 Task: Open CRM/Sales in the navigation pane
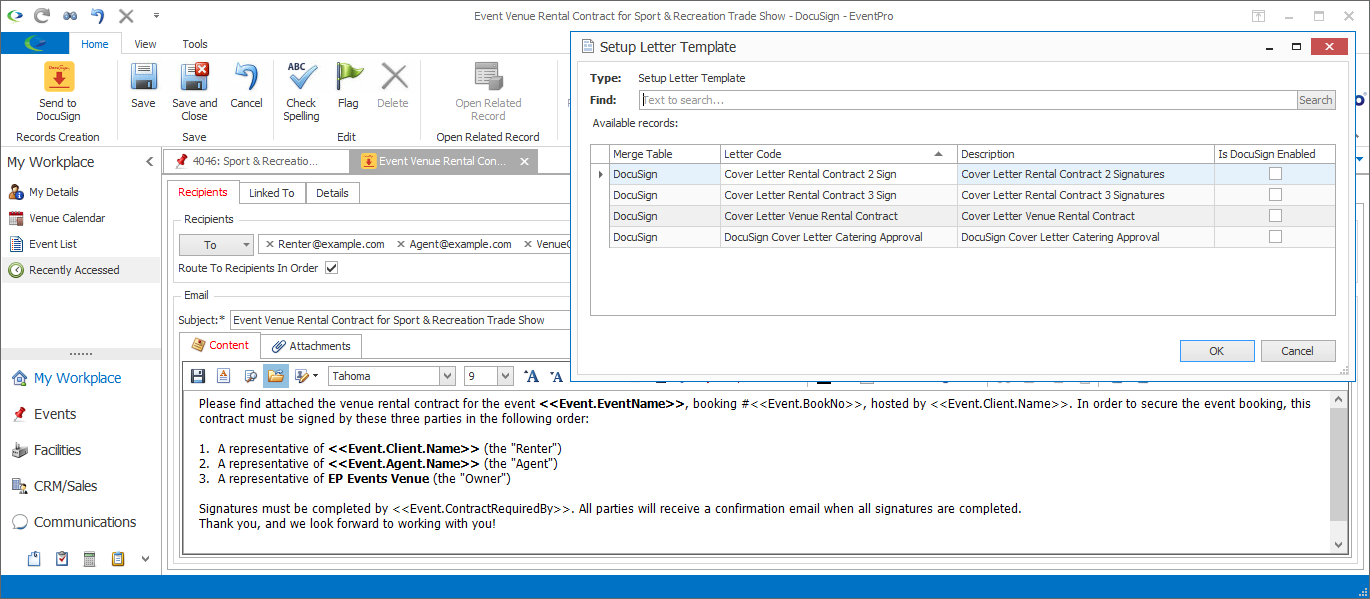pyautogui.click(x=64, y=486)
